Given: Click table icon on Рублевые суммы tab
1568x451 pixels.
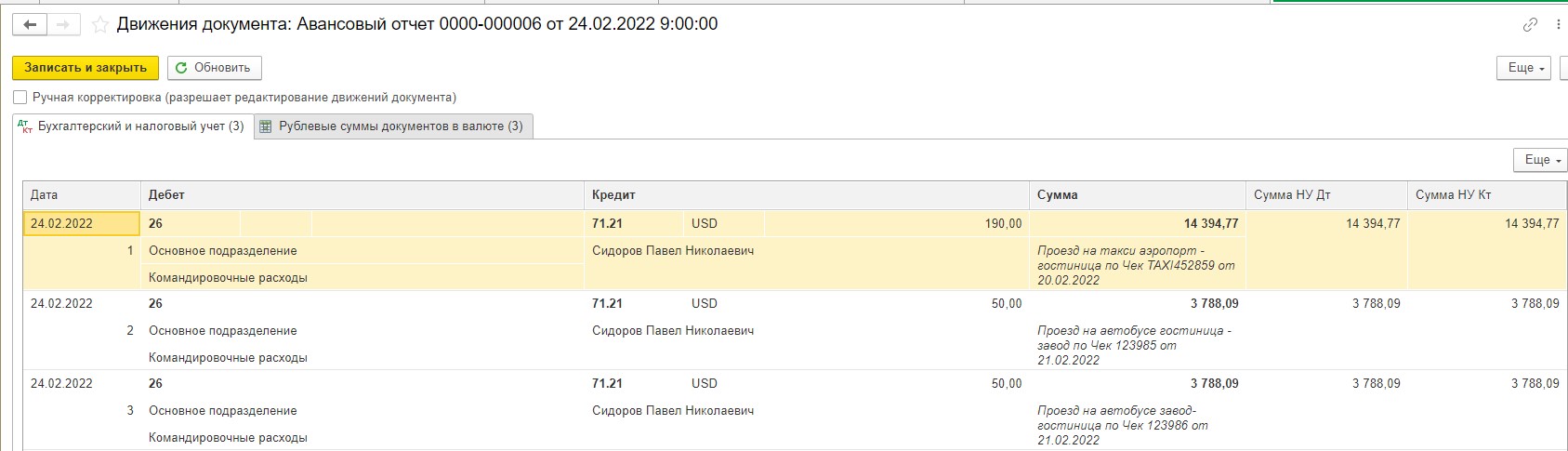Looking at the screenshot, I should 265,126.
